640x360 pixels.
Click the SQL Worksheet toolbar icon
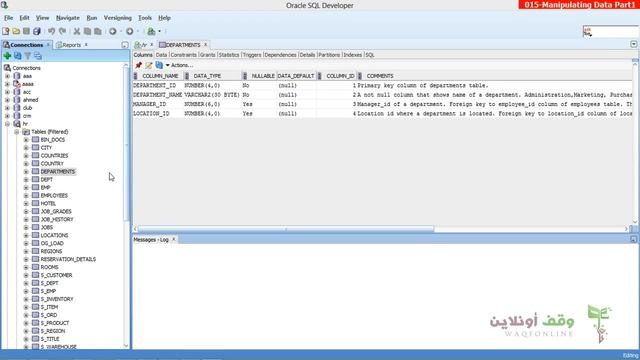(151, 31)
